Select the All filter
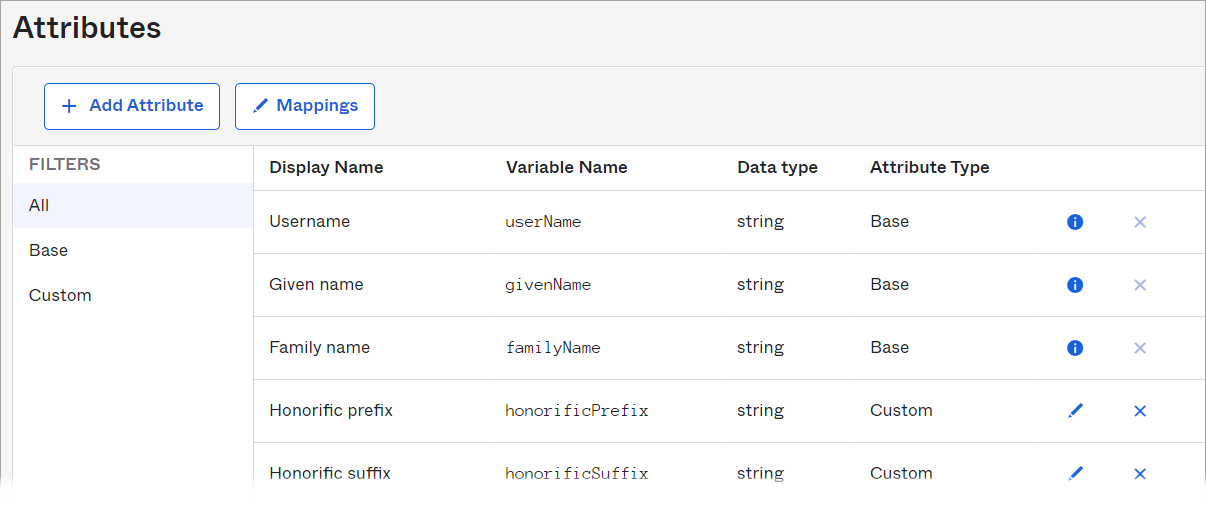This screenshot has height=506, width=1206. [133, 205]
